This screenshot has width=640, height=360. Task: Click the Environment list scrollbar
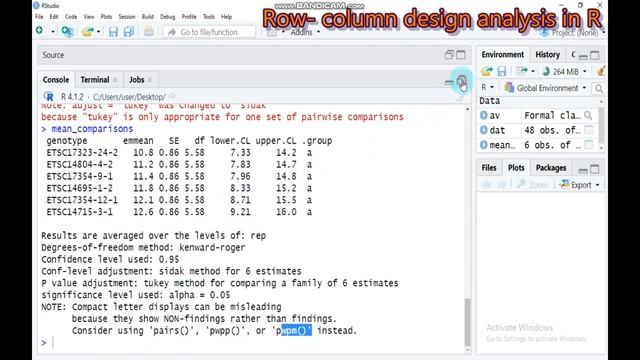point(601,124)
